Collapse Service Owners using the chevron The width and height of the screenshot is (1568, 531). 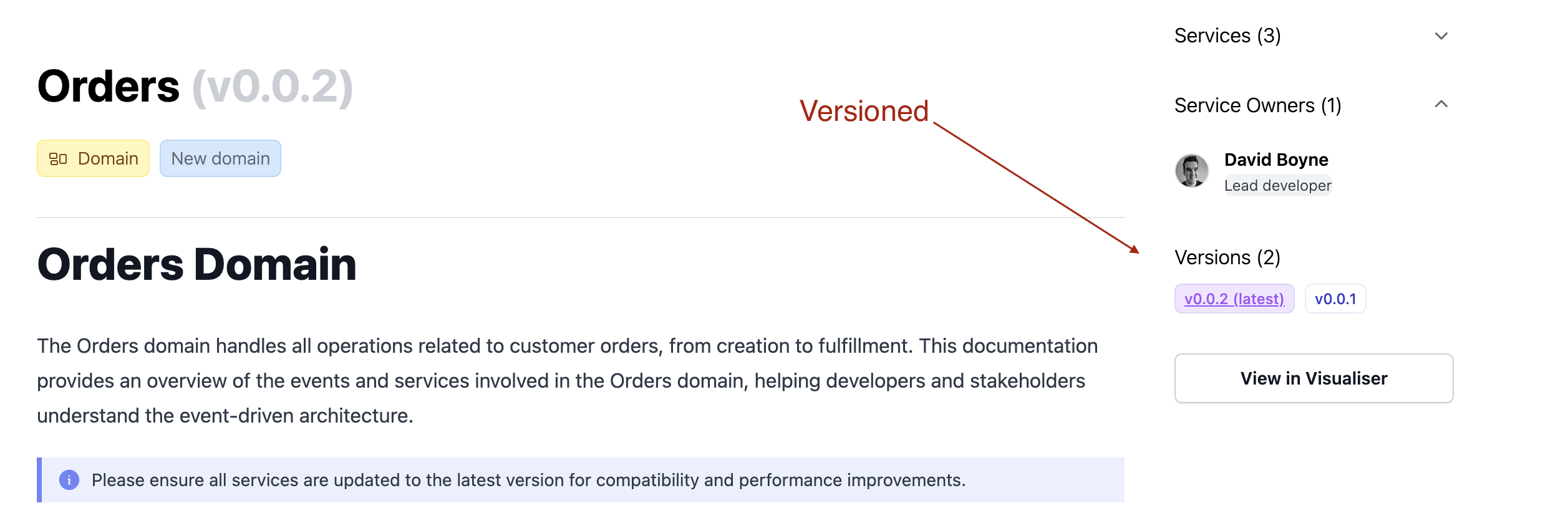tap(1441, 105)
